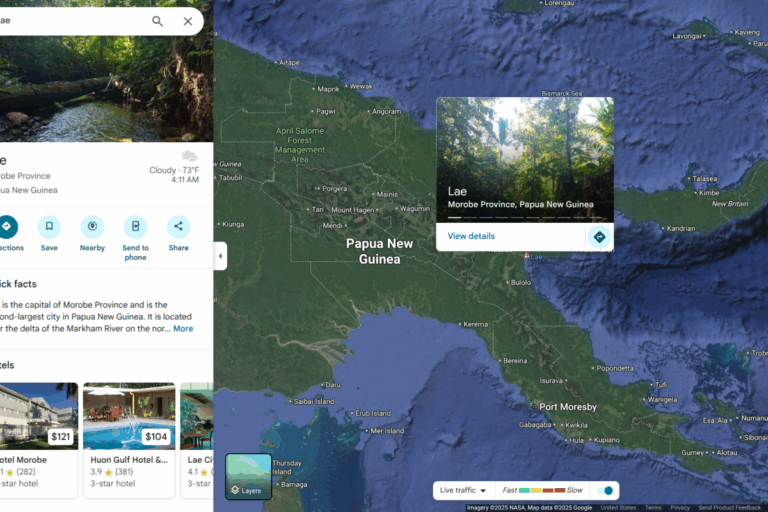Open the Hotel Morobe card photo
Screen dimensions: 768x512
[39, 416]
